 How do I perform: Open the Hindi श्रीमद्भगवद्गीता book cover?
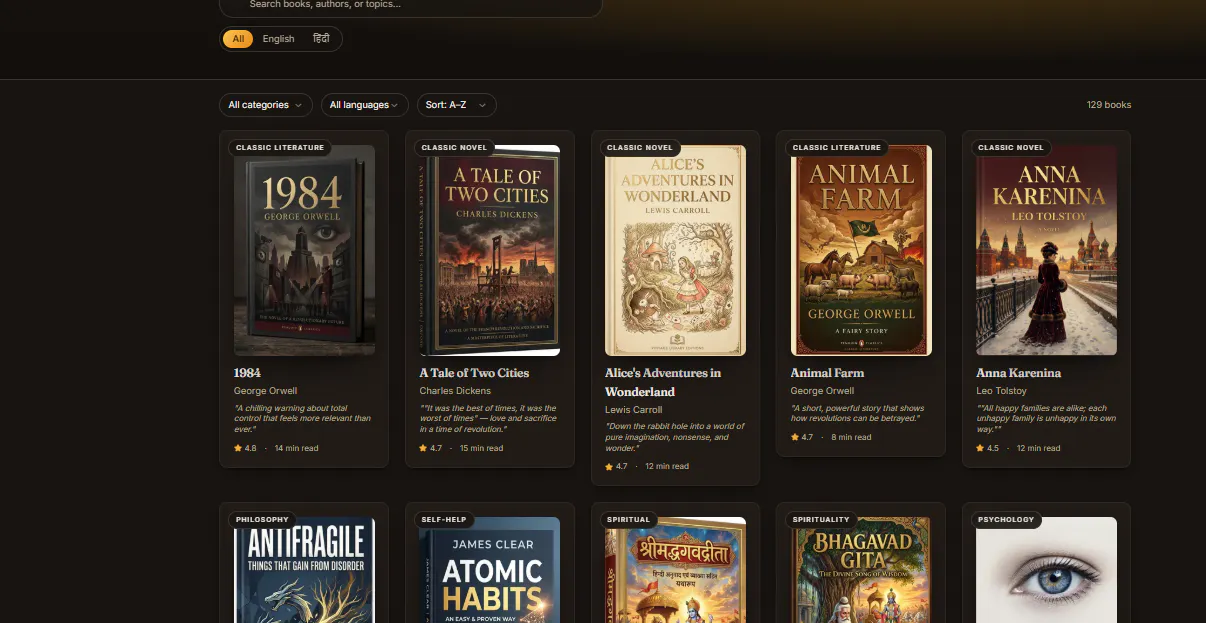(675, 570)
